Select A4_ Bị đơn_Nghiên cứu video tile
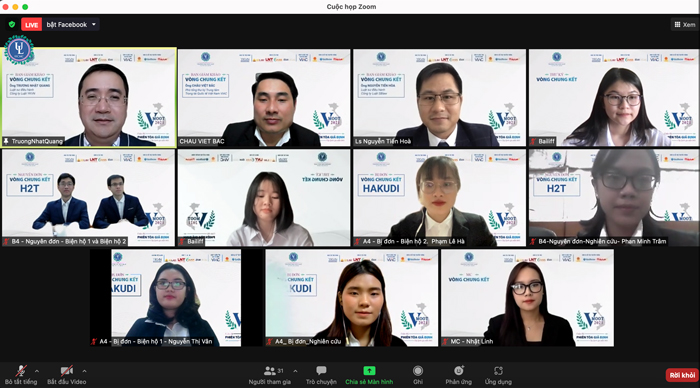This screenshot has height=388, width=700. 352,298
